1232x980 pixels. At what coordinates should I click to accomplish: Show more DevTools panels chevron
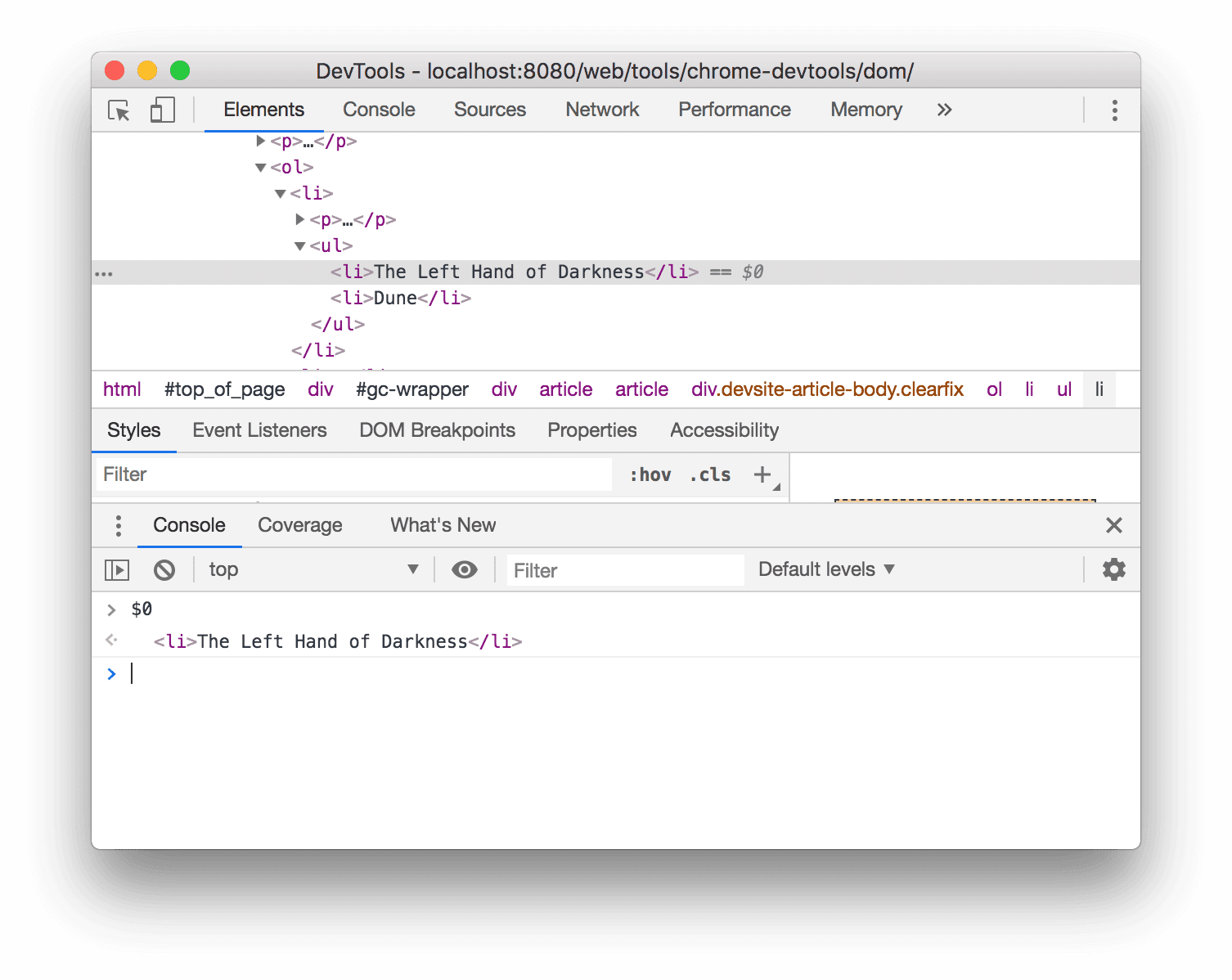coord(944,110)
